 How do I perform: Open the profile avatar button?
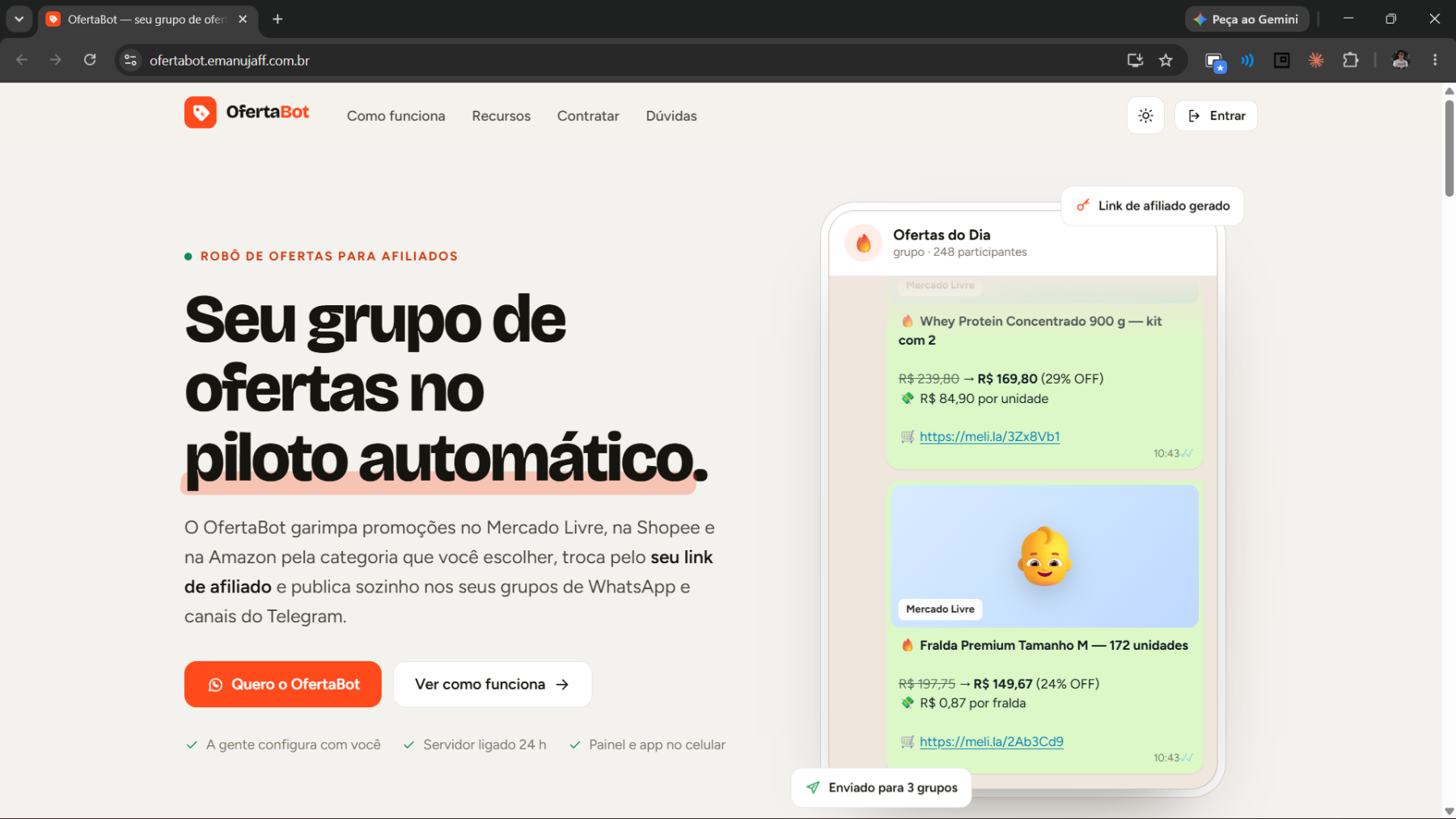click(1400, 60)
